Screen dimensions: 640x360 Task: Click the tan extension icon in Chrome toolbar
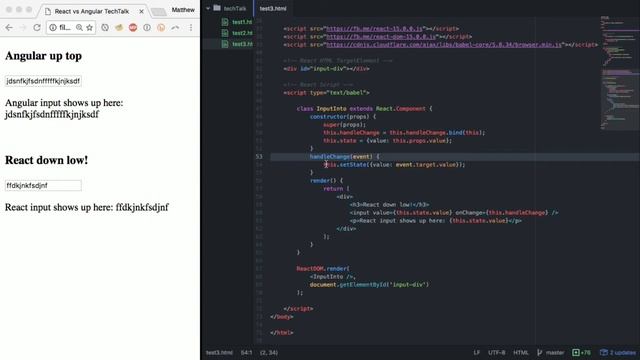(x=119, y=27)
